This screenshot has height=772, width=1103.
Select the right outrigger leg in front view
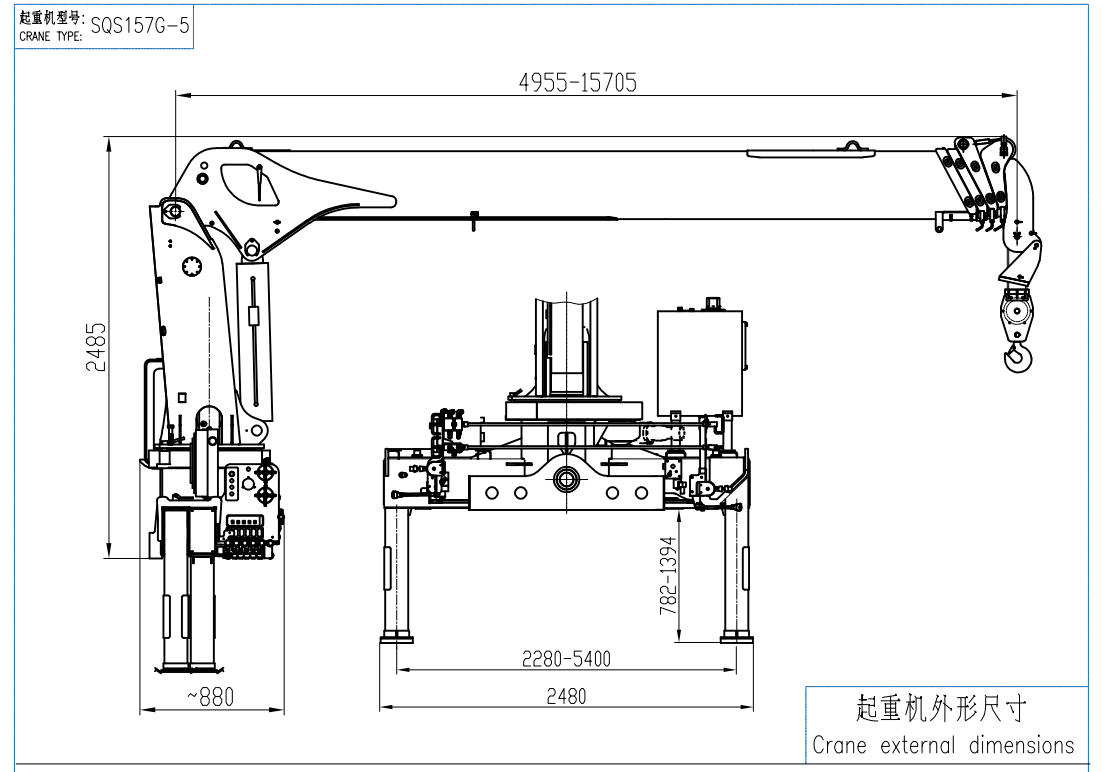click(737, 570)
